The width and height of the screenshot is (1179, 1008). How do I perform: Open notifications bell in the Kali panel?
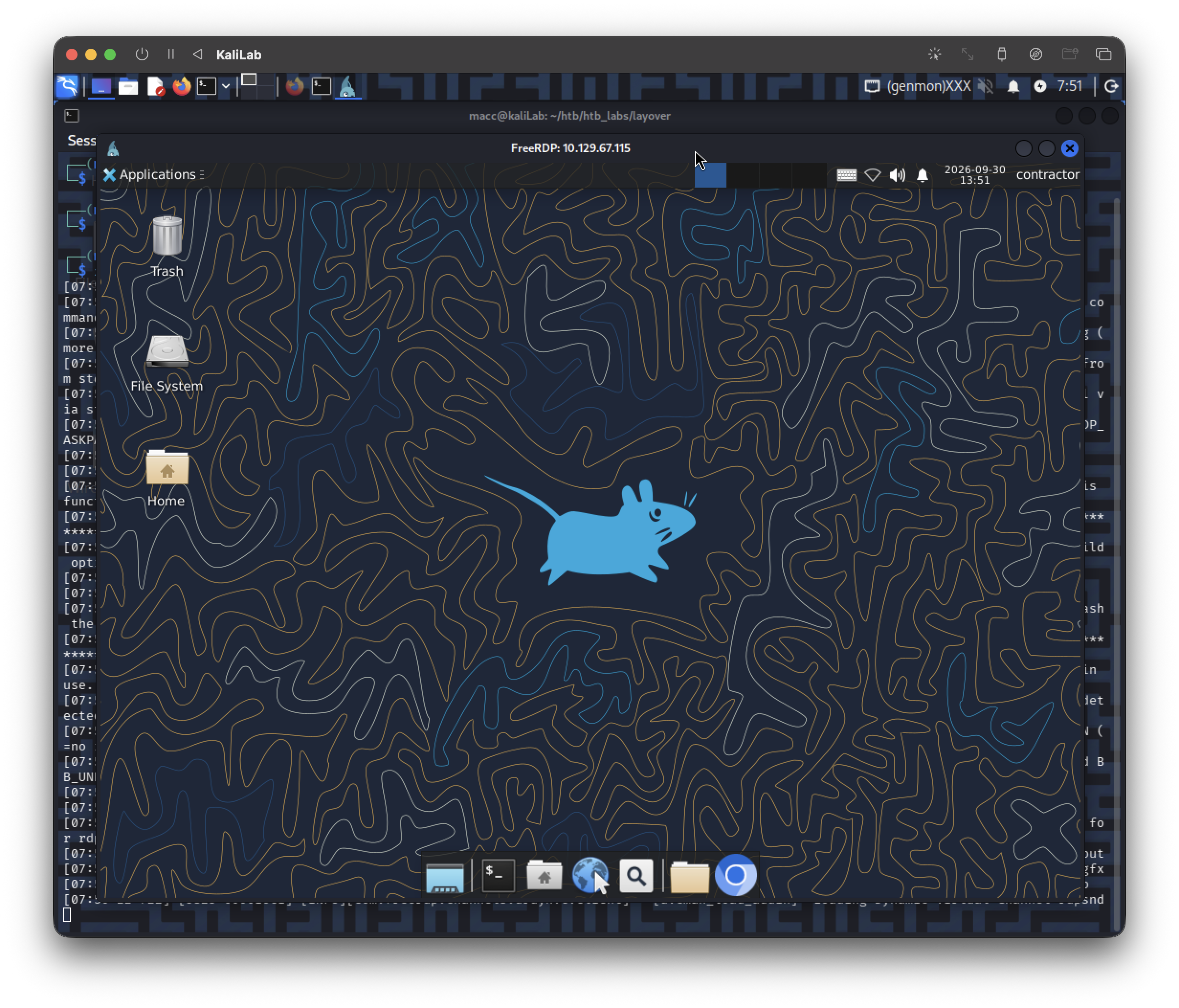(1013, 87)
